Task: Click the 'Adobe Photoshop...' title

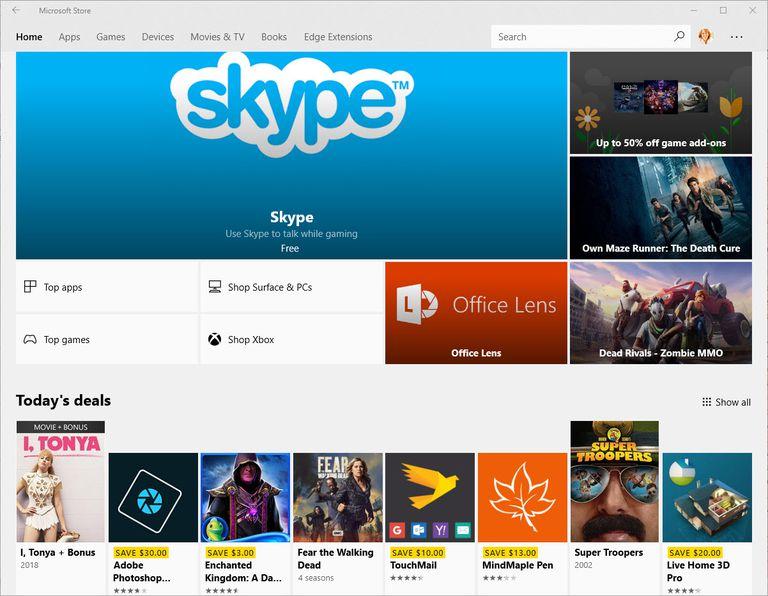Action: coord(142,572)
